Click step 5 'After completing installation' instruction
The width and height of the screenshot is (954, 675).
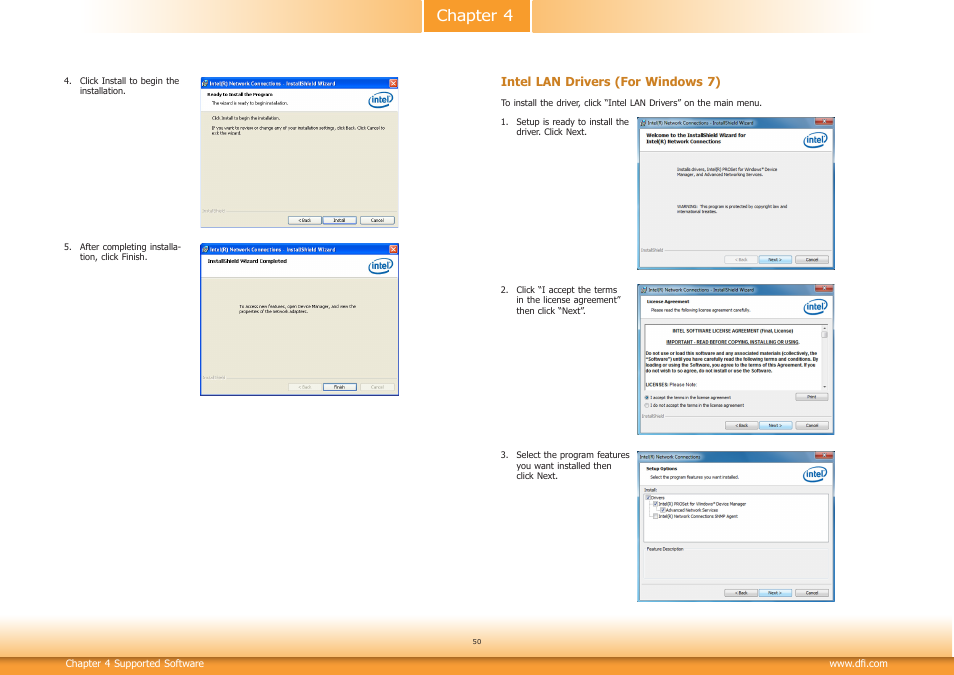pos(130,252)
